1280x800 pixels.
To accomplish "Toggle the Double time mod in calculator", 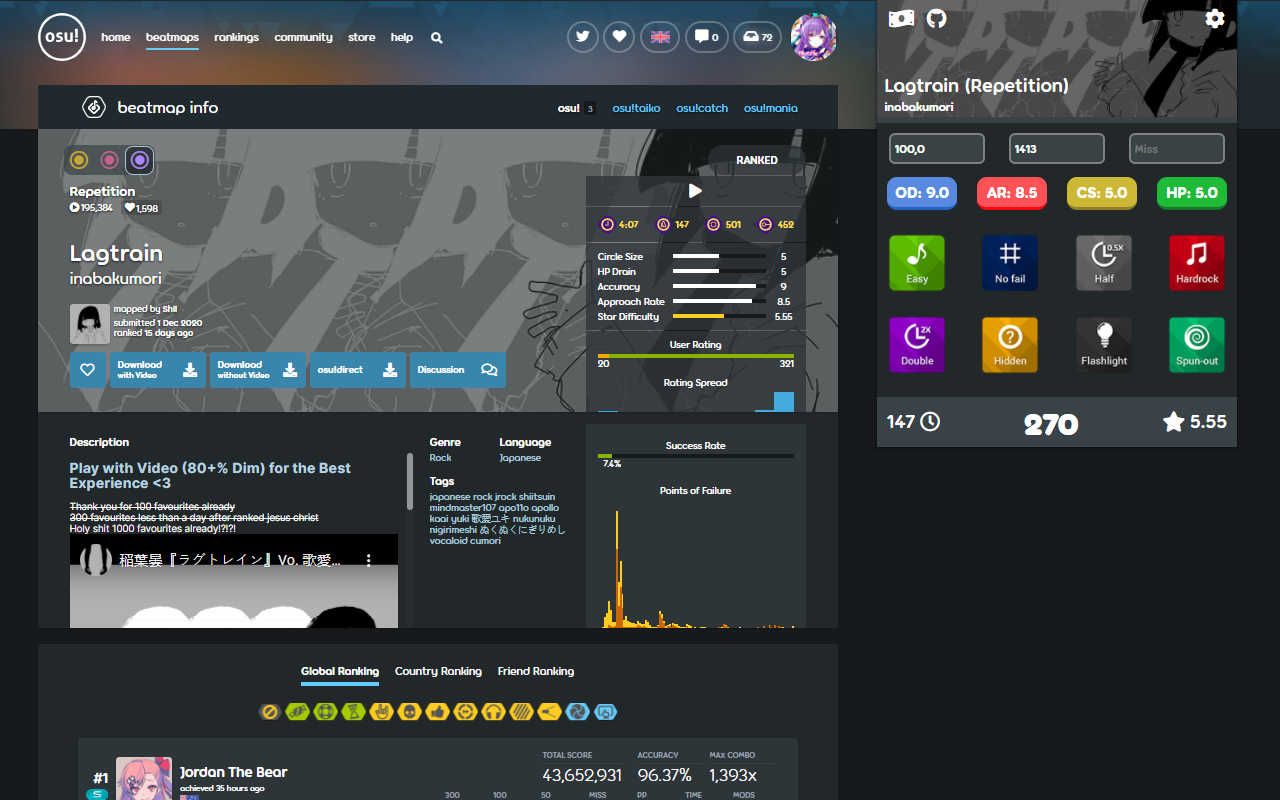I will [917, 345].
